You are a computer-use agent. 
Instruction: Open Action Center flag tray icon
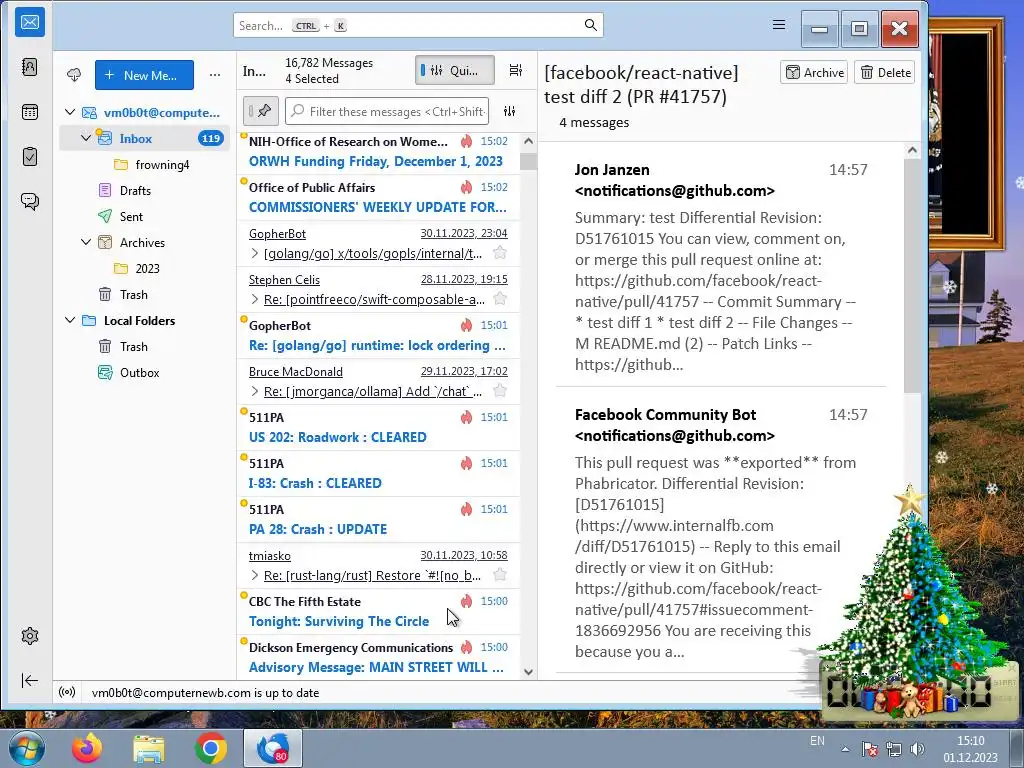point(869,749)
